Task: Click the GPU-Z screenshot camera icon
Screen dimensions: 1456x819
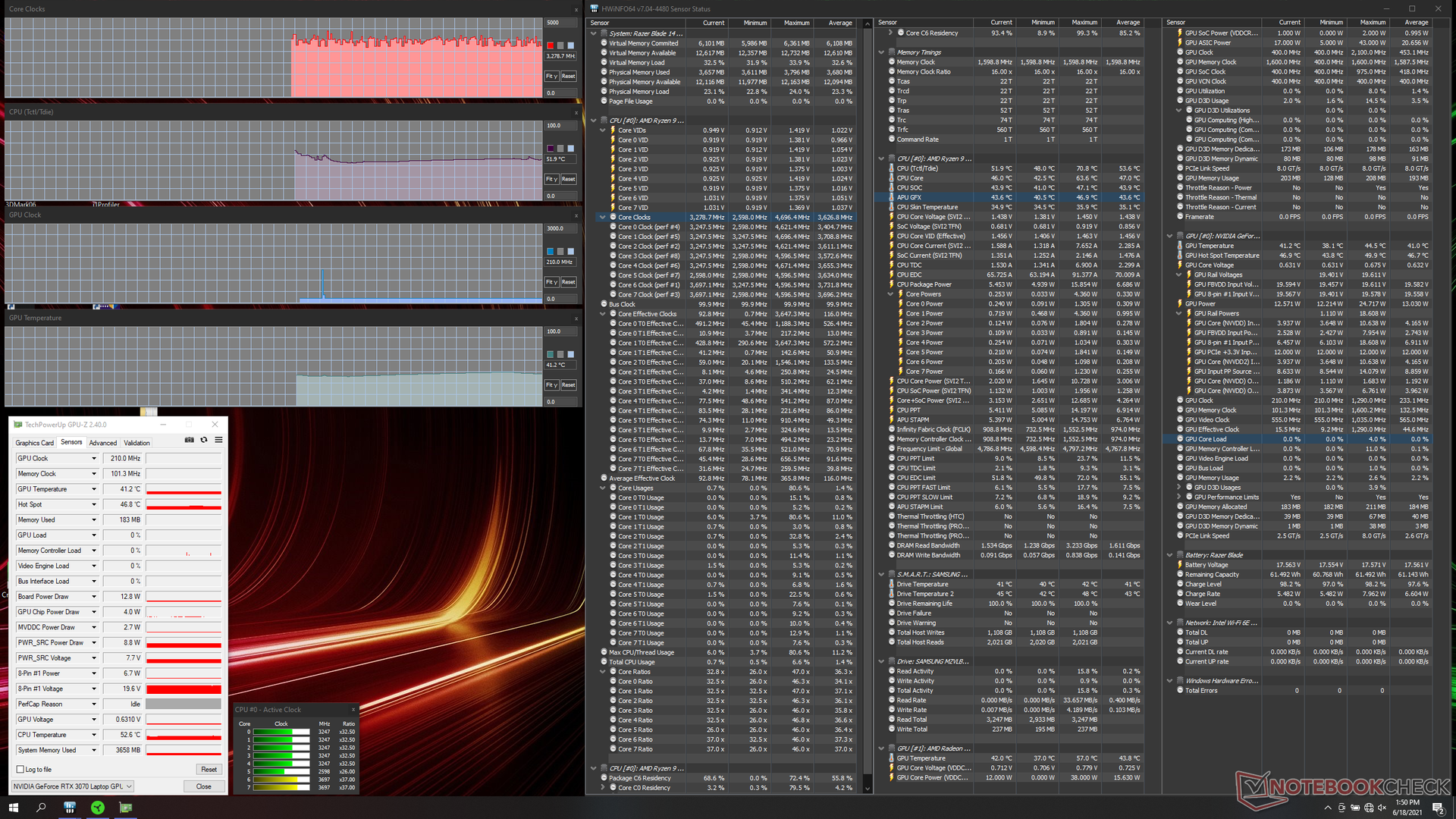Action: click(x=190, y=440)
